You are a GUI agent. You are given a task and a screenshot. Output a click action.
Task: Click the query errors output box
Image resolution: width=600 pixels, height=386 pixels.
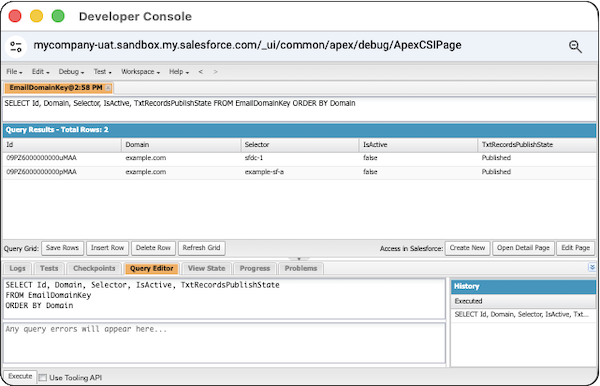pyautogui.click(x=224, y=343)
